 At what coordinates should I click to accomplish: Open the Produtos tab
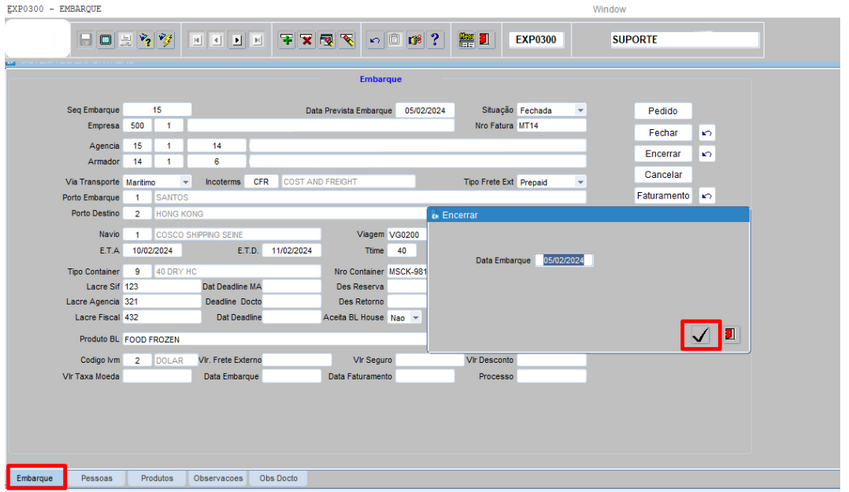[157, 478]
